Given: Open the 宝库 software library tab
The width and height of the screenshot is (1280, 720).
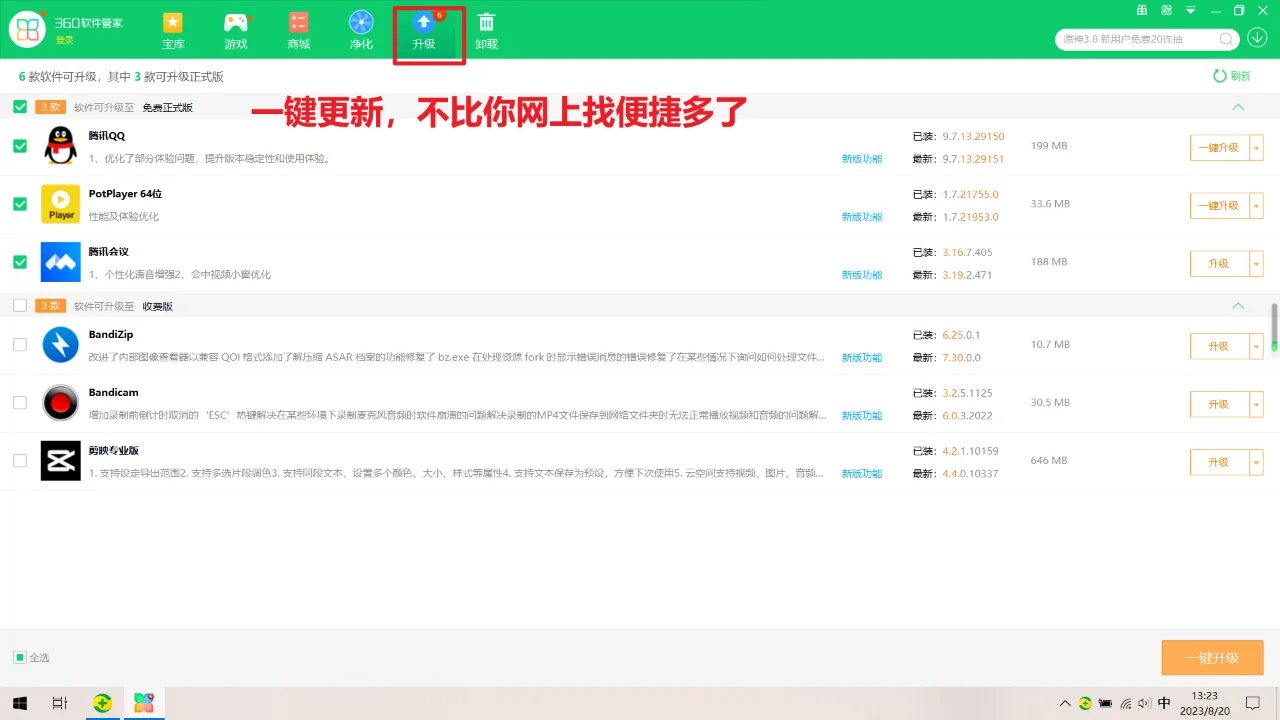Looking at the screenshot, I should click(x=173, y=31).
